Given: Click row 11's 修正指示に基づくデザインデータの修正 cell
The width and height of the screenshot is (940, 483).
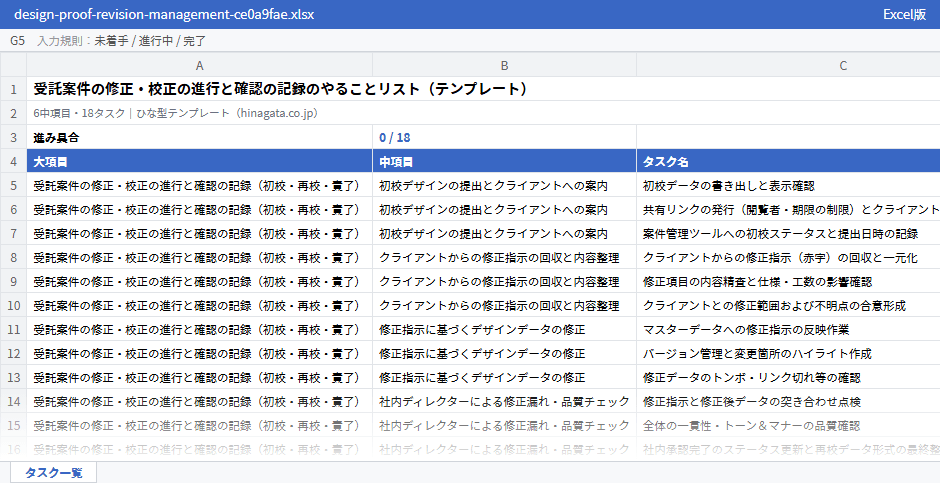Looking at the screenshot, I should 504,330.
